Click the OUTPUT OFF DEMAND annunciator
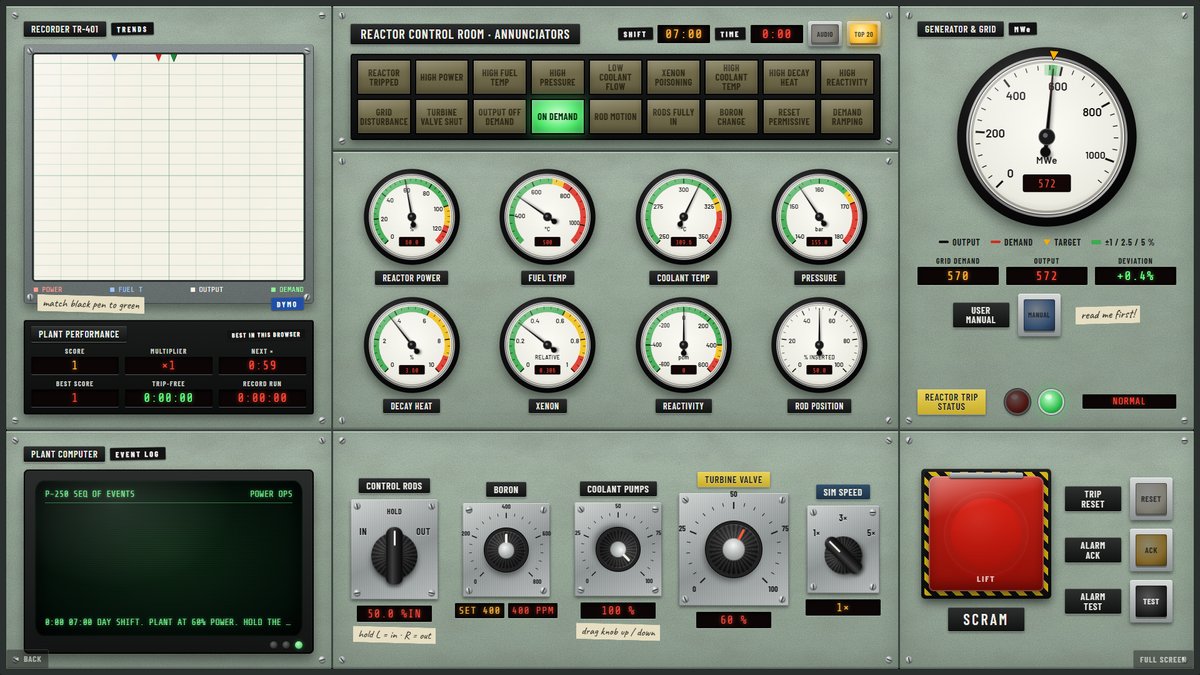This screenshot has width=1200, height=675. point(500,116)
